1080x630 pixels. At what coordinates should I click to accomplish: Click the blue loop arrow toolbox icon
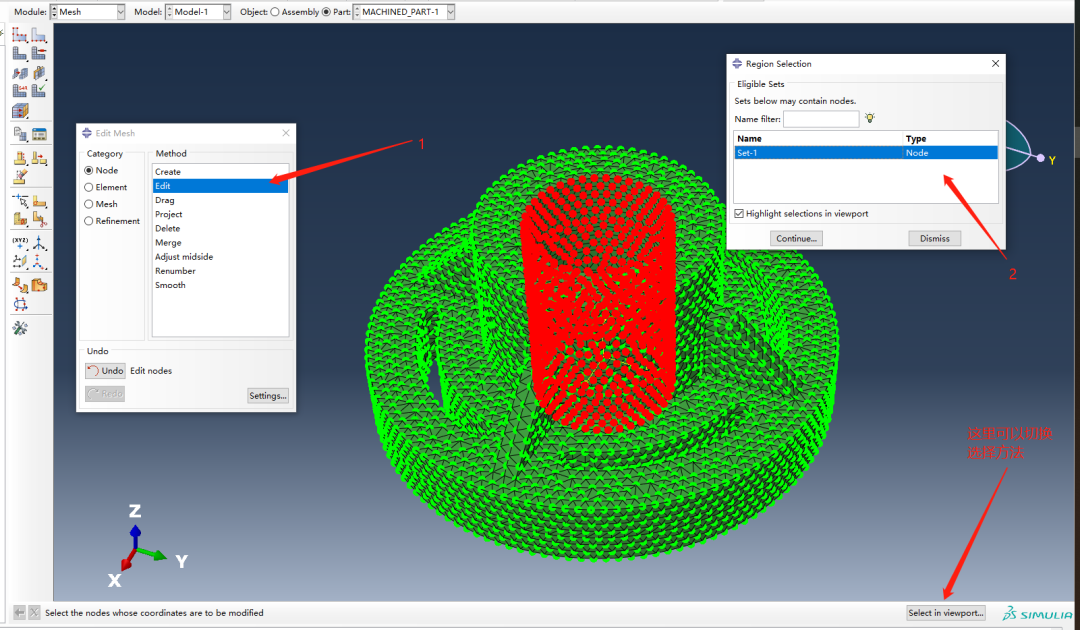(20, 304)
